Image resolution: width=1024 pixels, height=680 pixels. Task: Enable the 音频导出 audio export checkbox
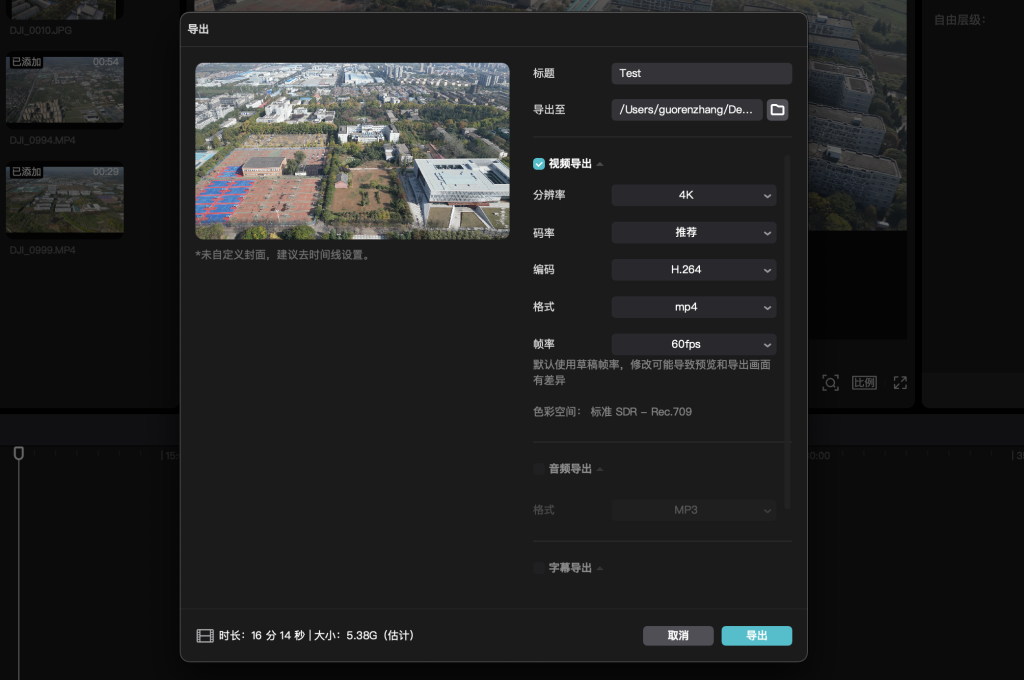point(537,468)
